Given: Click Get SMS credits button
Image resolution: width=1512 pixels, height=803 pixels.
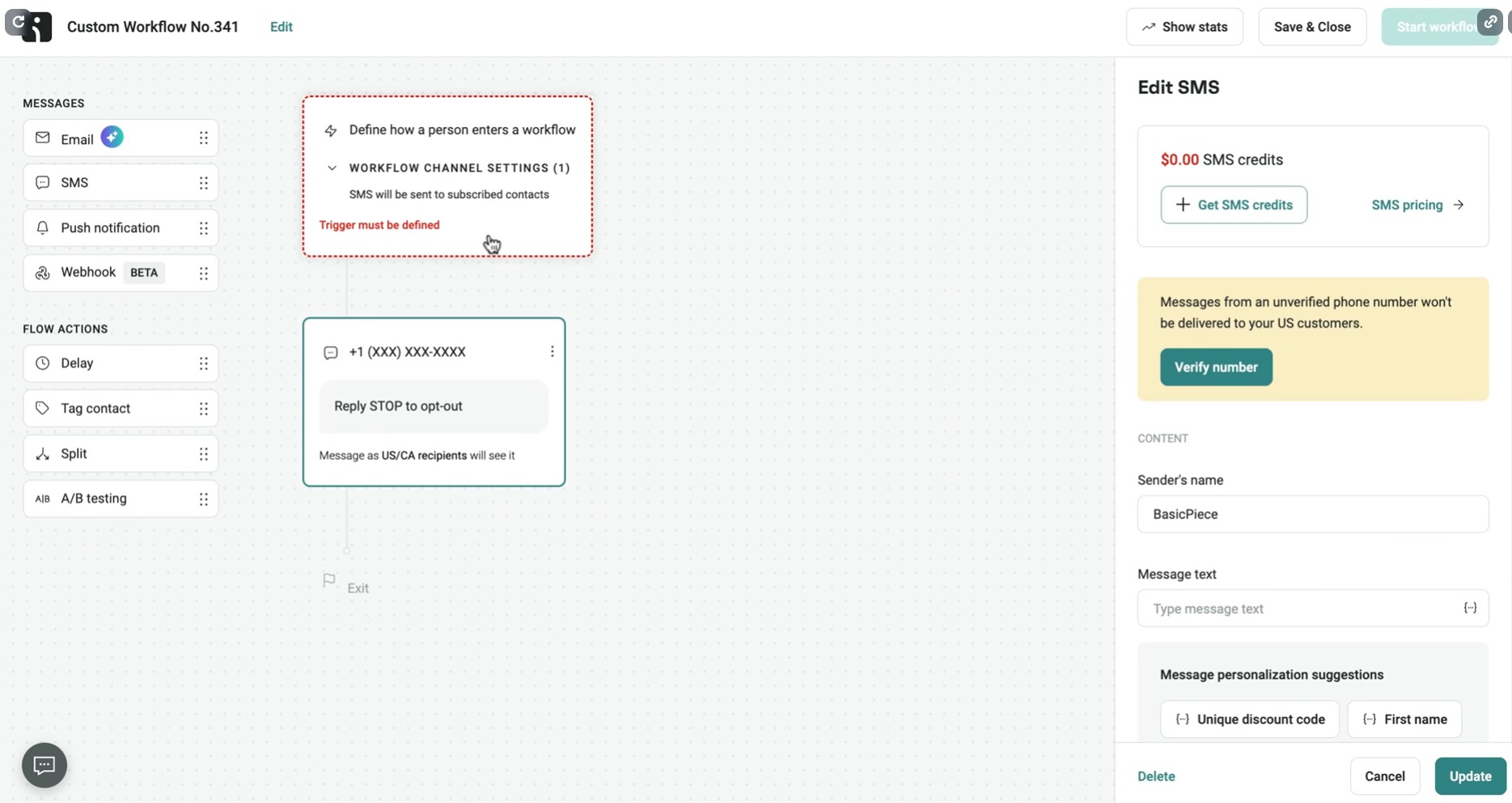Looking at the screenshot, I should 1234,205.
